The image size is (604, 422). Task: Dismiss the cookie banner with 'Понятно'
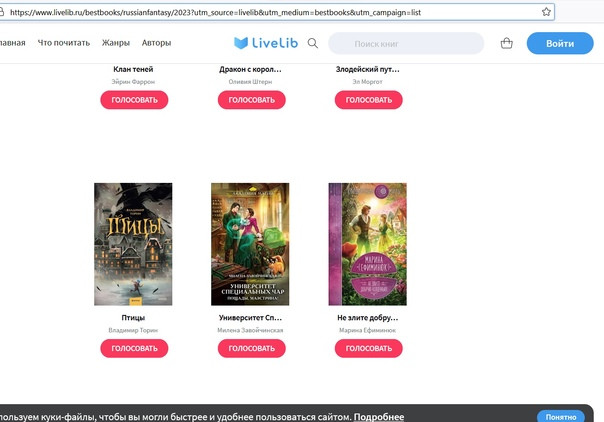561,417
